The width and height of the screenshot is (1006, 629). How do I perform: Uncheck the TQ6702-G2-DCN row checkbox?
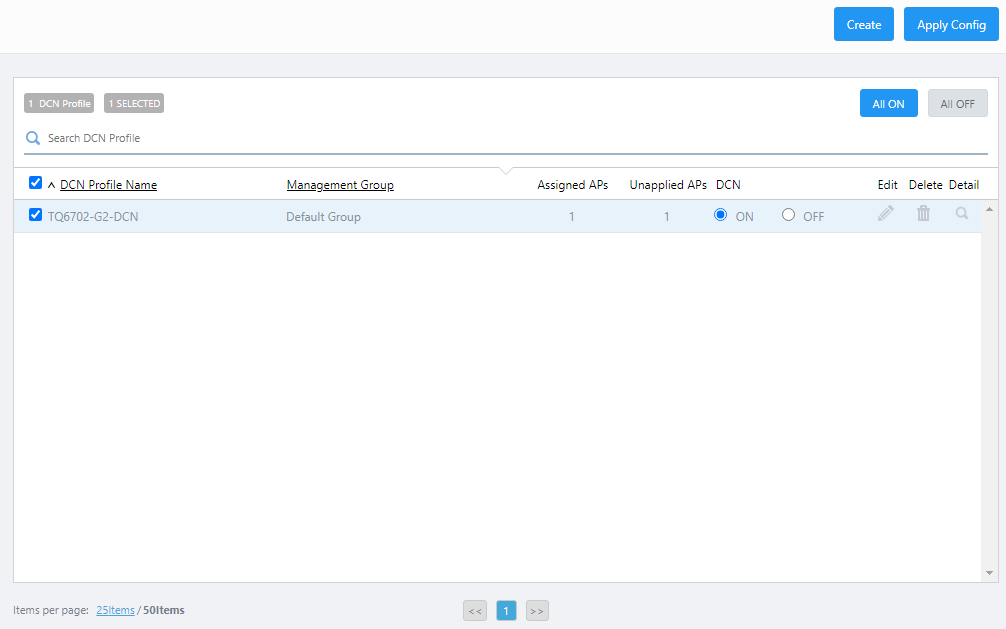pyautogui.click(x=36, y=215)
